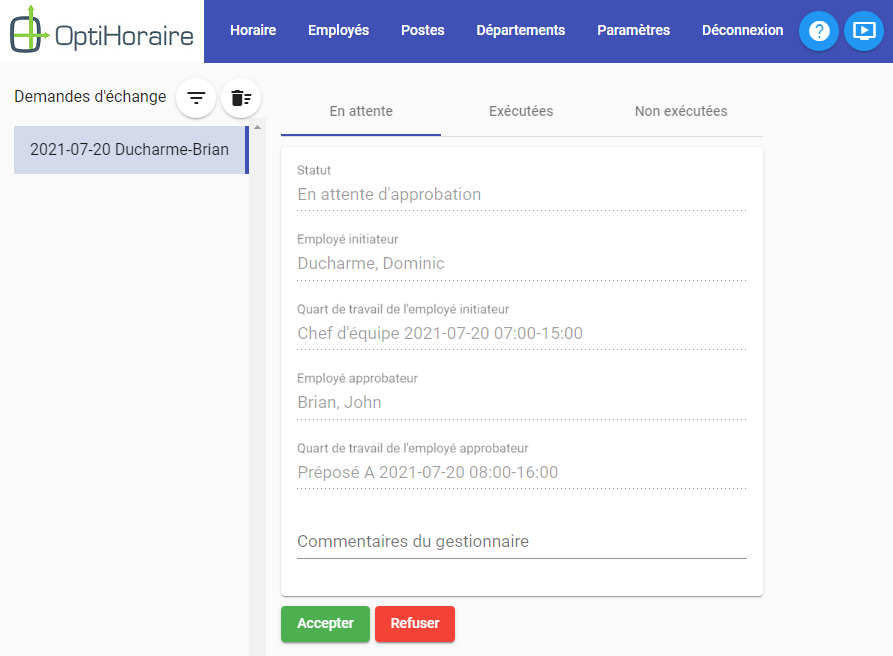Open the Horaire menu
This screenshot has height=656, width=893.
click(253, 30)
